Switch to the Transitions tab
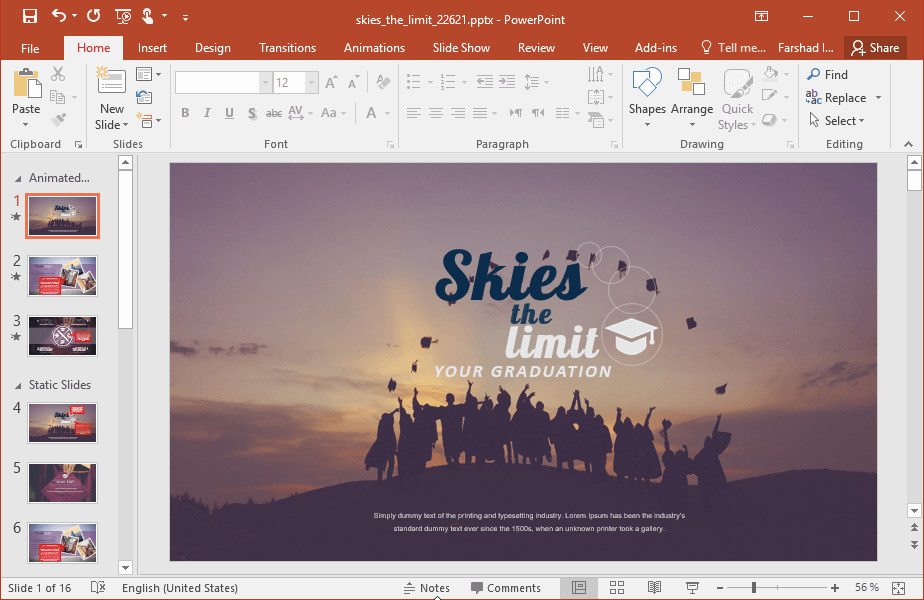 coord(287,48)
